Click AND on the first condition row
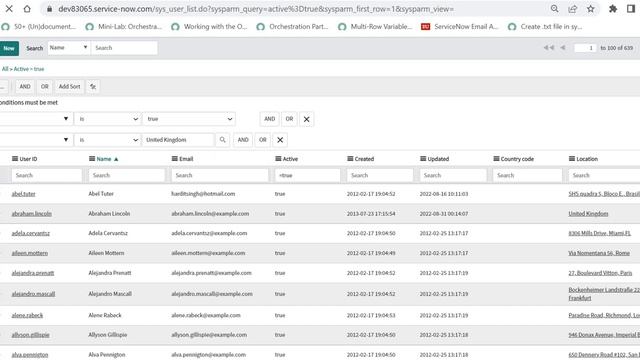 pos(269,119)
